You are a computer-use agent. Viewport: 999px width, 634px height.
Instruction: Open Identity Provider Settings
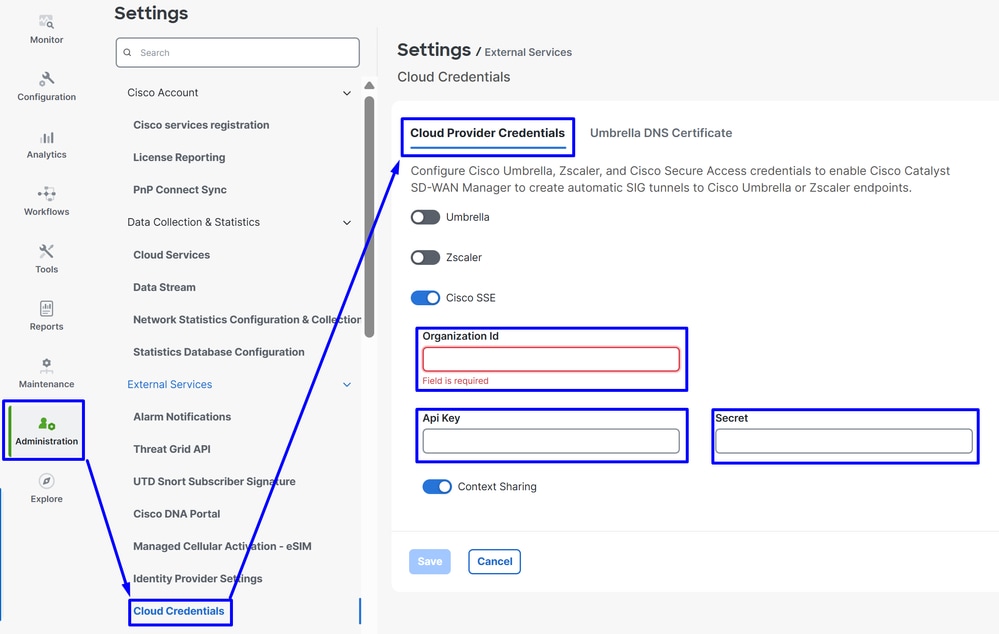click(197, 578)
